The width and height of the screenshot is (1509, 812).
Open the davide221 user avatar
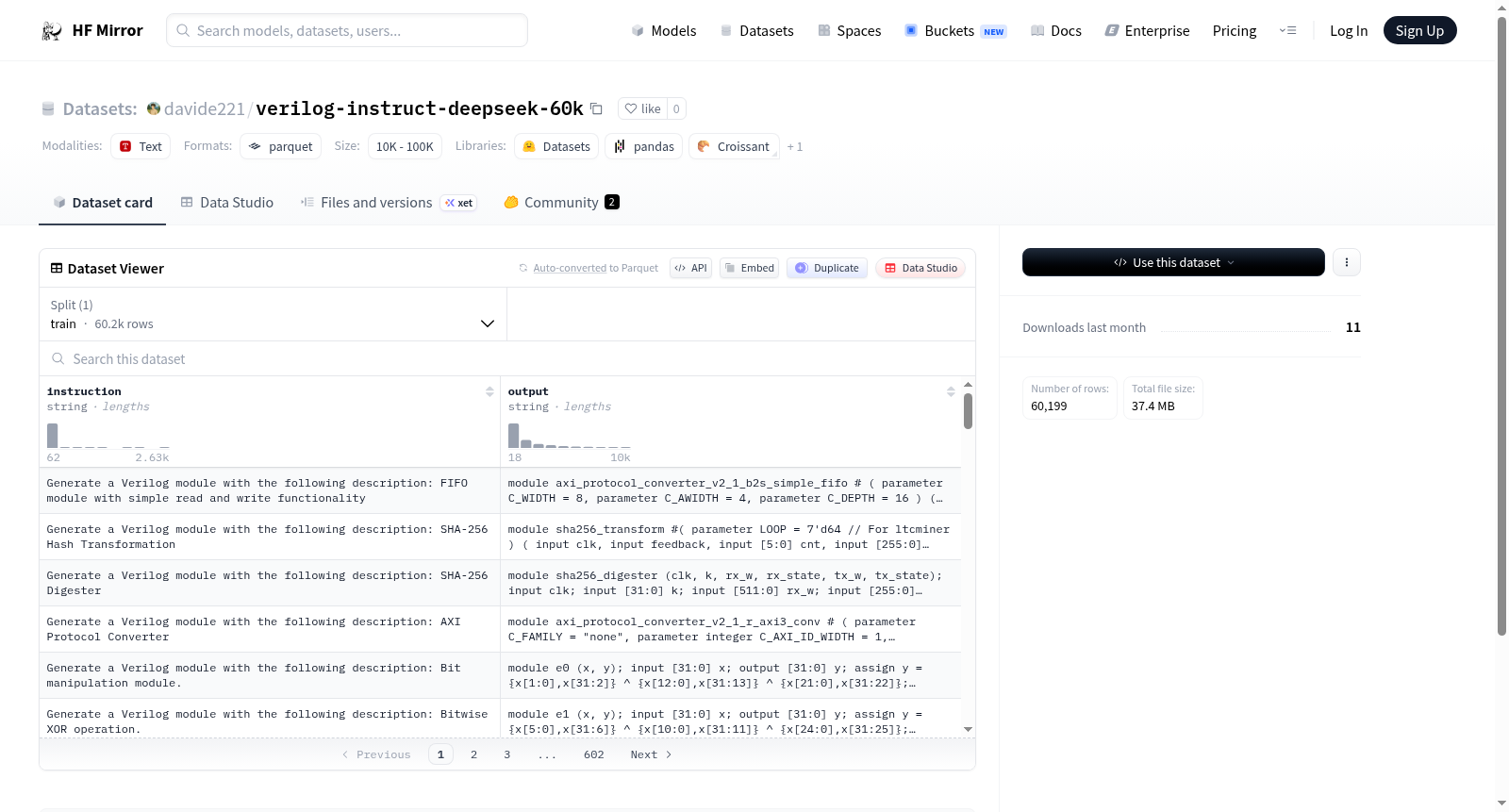[x=154, y=108]
